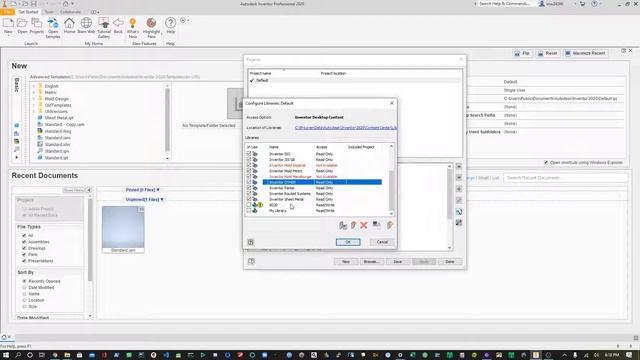Select the Date Modified sort option
The height and width of the screenshot is (360, 640).
[24, 287]
